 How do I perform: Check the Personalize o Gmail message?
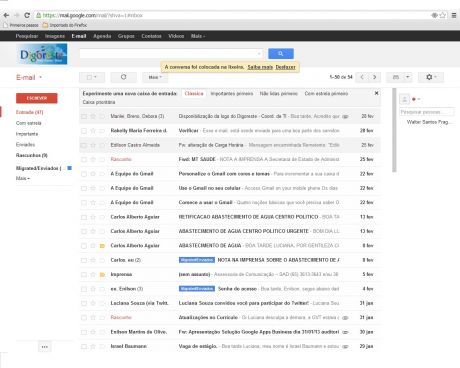coord(84,174)
